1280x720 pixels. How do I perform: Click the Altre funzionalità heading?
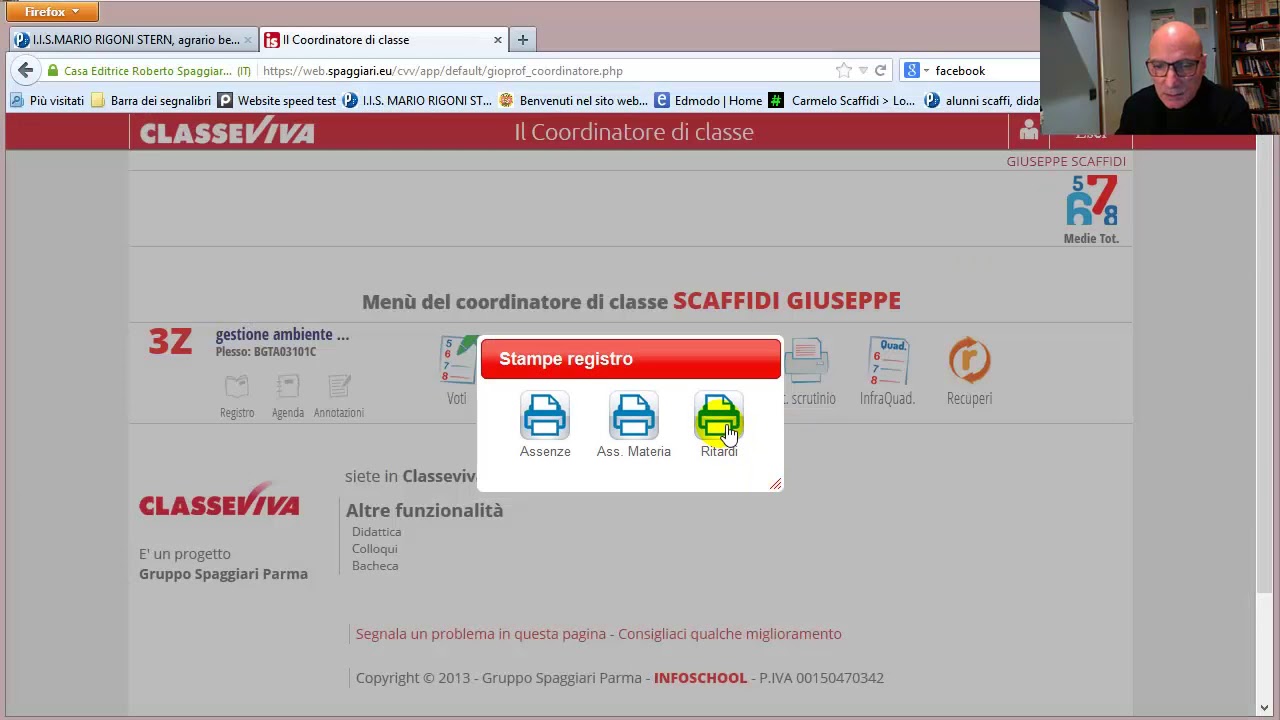pyautogui.click(x=424, y=510)
